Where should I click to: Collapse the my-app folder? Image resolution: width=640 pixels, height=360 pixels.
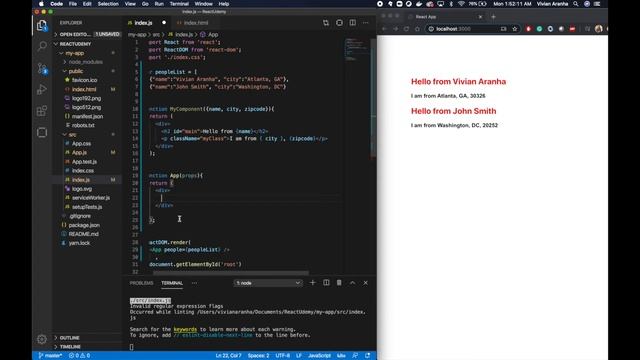point(87,53)
